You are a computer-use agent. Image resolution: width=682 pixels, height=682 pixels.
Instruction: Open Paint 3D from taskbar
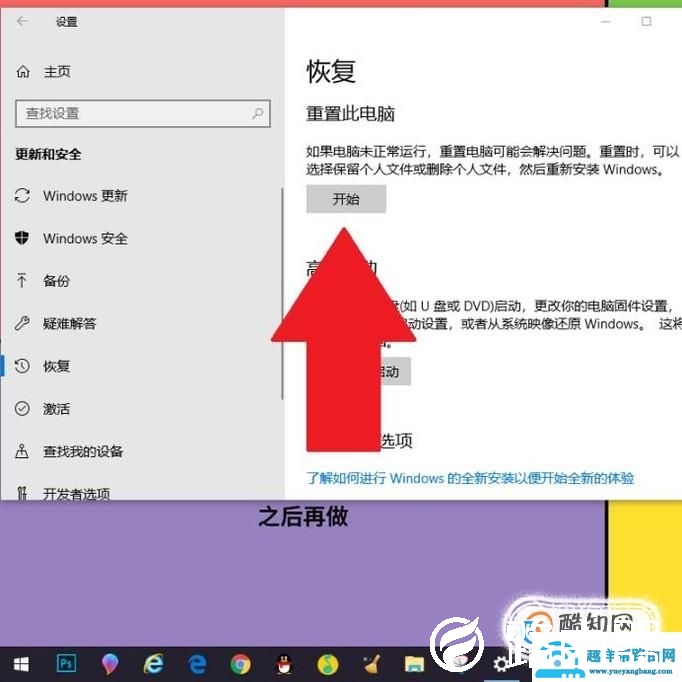click(x=110, y=664)
